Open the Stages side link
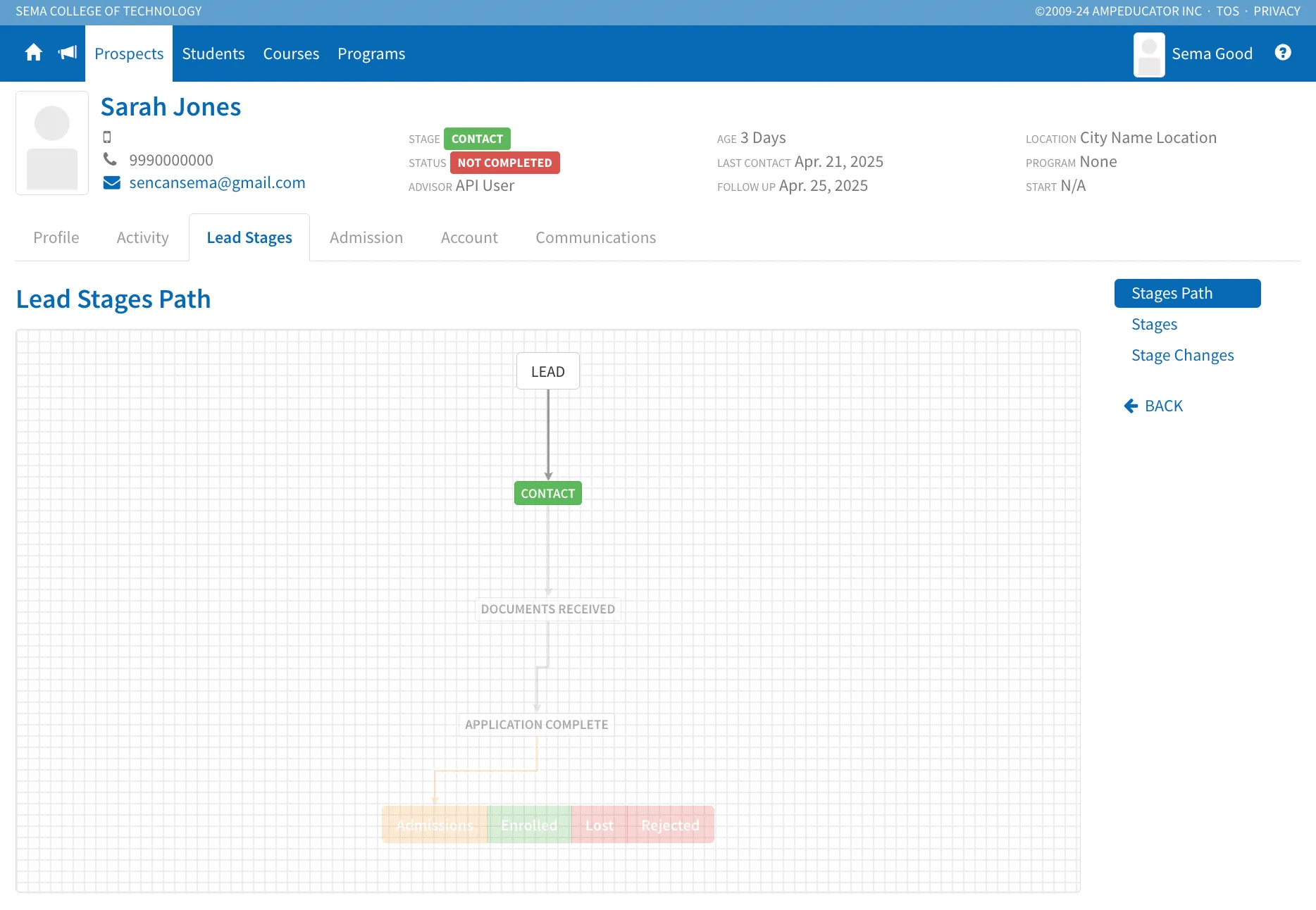Viewport: 1316px width, 910px height. click(1154, 324)
